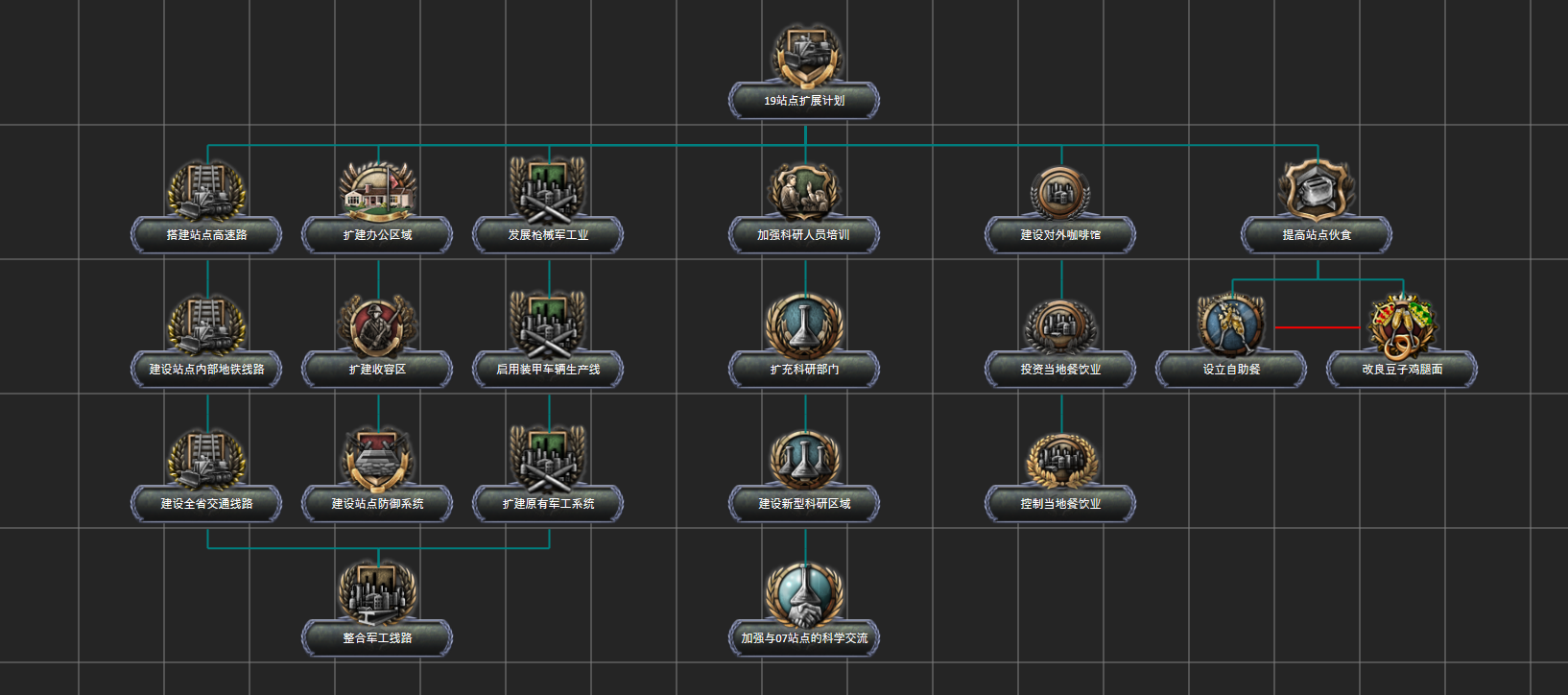Click the 扩建办公区域 house icon
This screenshot has height=695, width=1568.
(x=378, y=190)
